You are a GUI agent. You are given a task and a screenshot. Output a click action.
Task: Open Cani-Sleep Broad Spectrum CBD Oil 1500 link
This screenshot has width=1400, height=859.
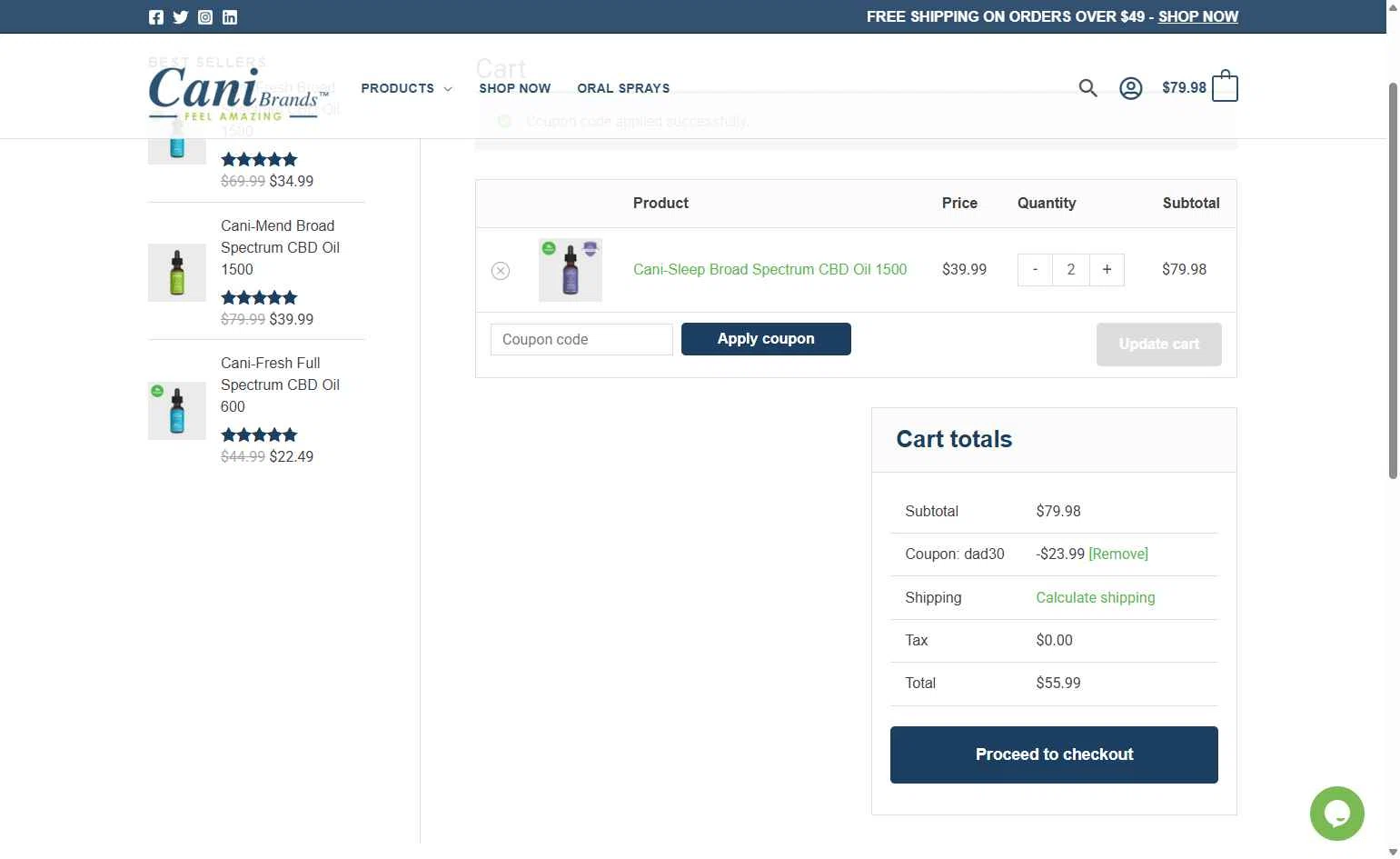tap(770, 269)
